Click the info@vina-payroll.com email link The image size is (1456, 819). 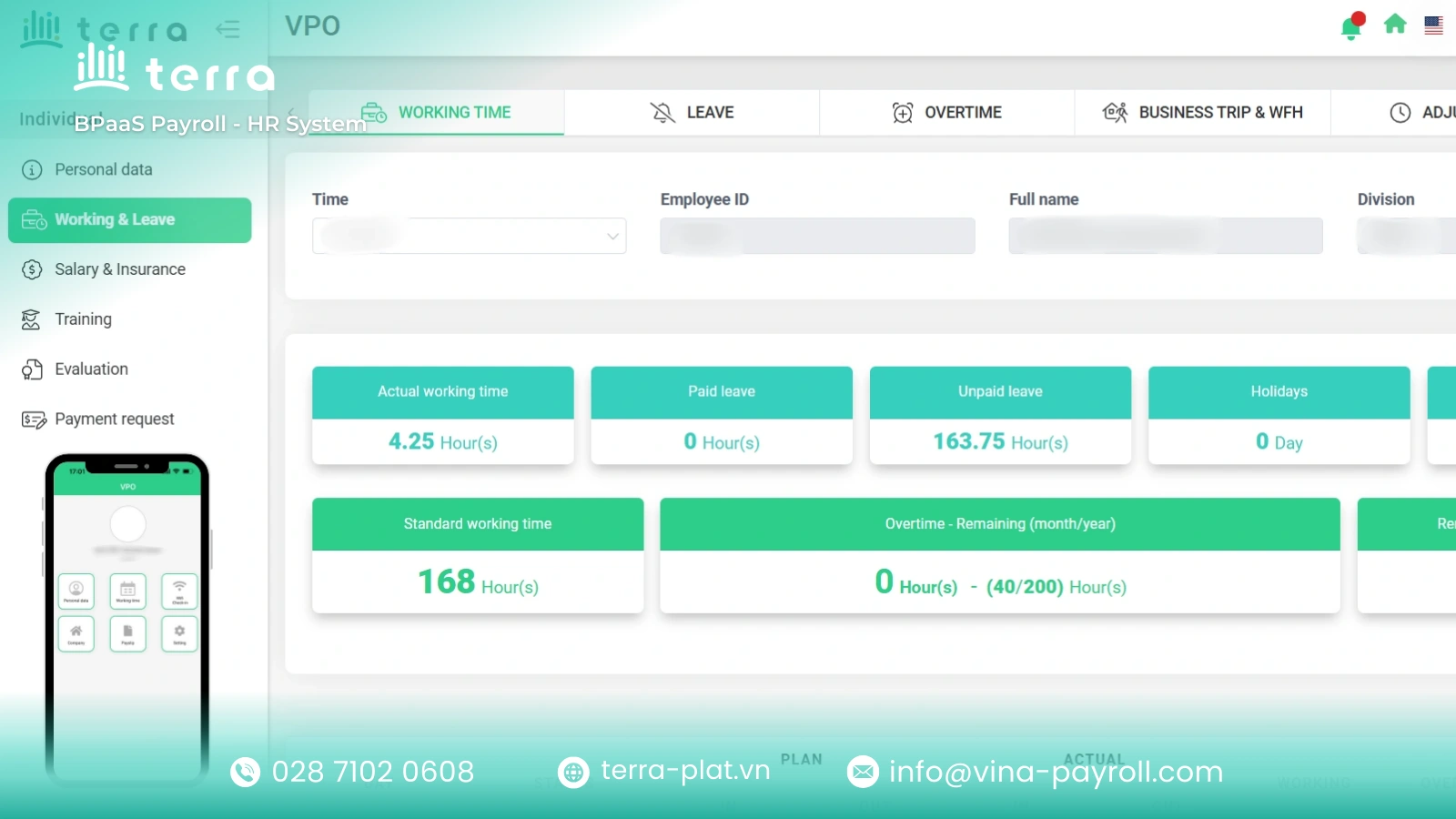(x=1056, y=772)
